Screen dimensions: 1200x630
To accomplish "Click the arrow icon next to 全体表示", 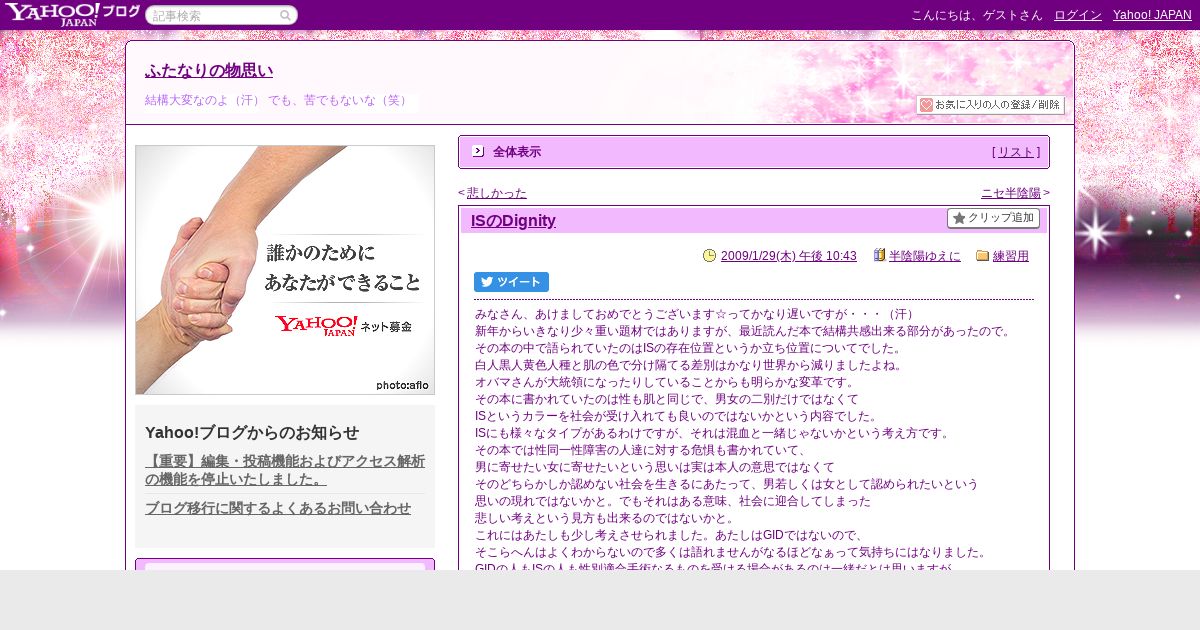I will point(478,151).
